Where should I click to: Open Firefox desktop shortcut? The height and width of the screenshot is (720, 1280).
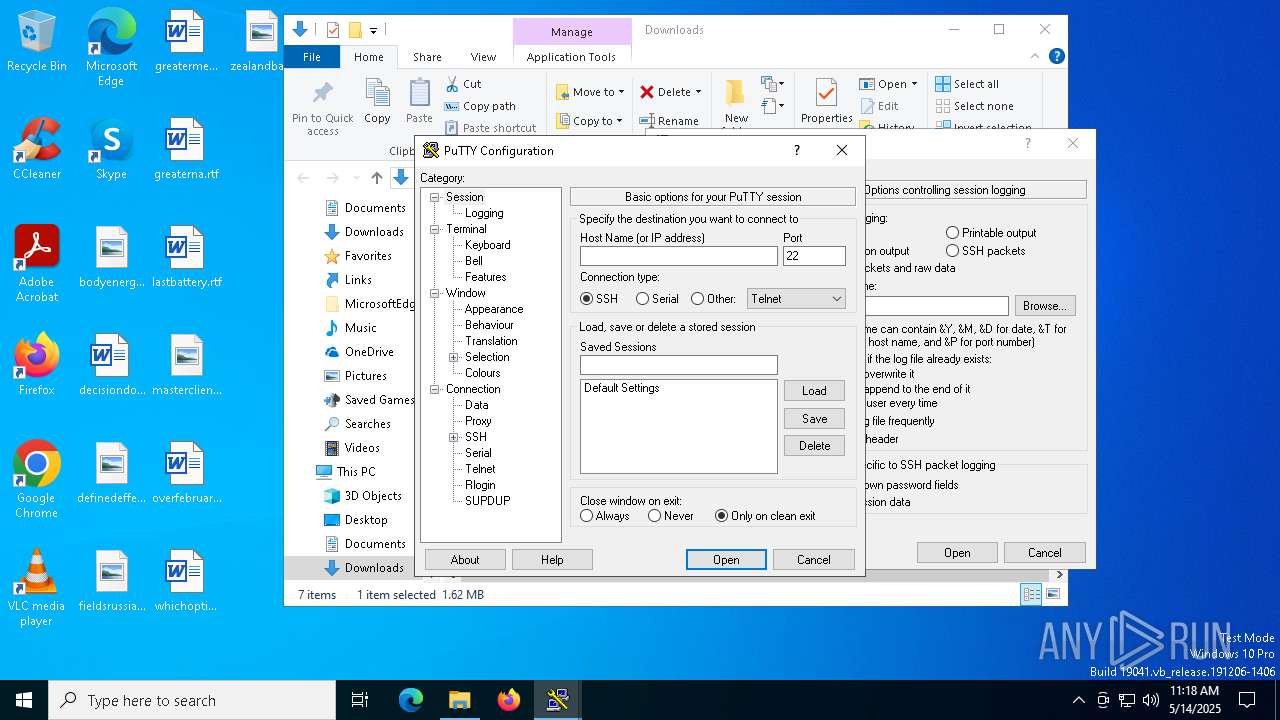(x=37, y=364)
